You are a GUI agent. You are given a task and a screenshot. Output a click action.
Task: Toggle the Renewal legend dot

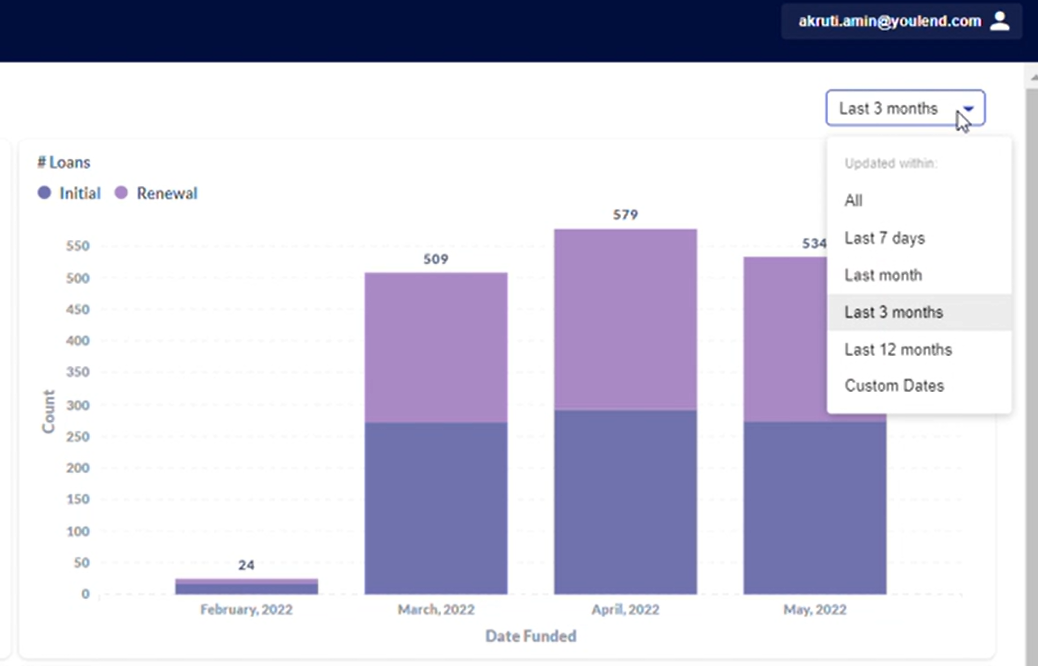(x=121, y=193)
